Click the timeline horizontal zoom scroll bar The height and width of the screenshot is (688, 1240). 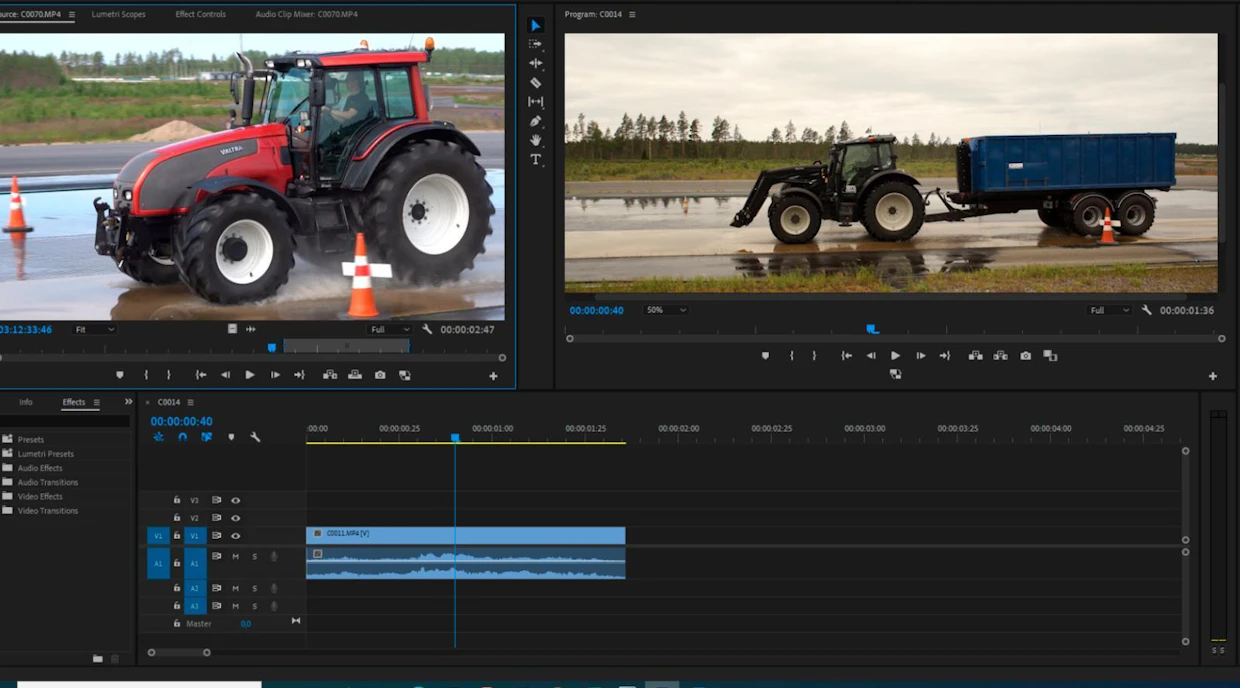click(179, 653)
